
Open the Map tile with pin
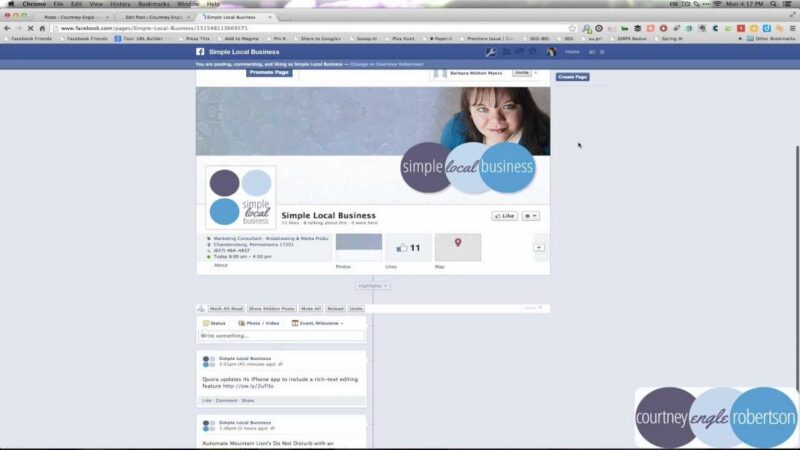(458, 247)
